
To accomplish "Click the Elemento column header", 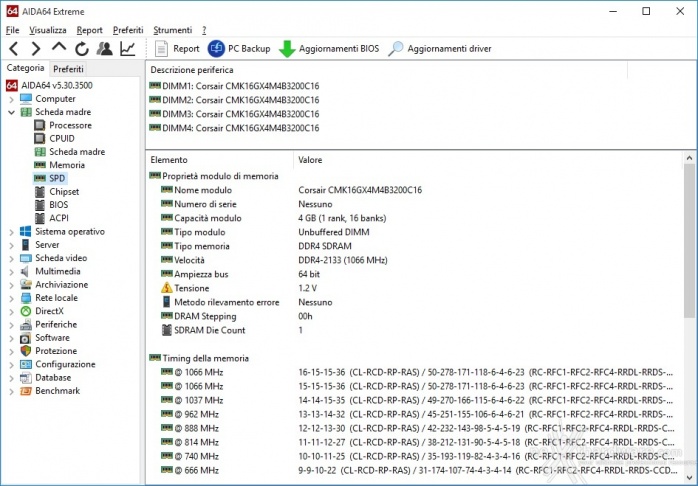I will point(220,160).
